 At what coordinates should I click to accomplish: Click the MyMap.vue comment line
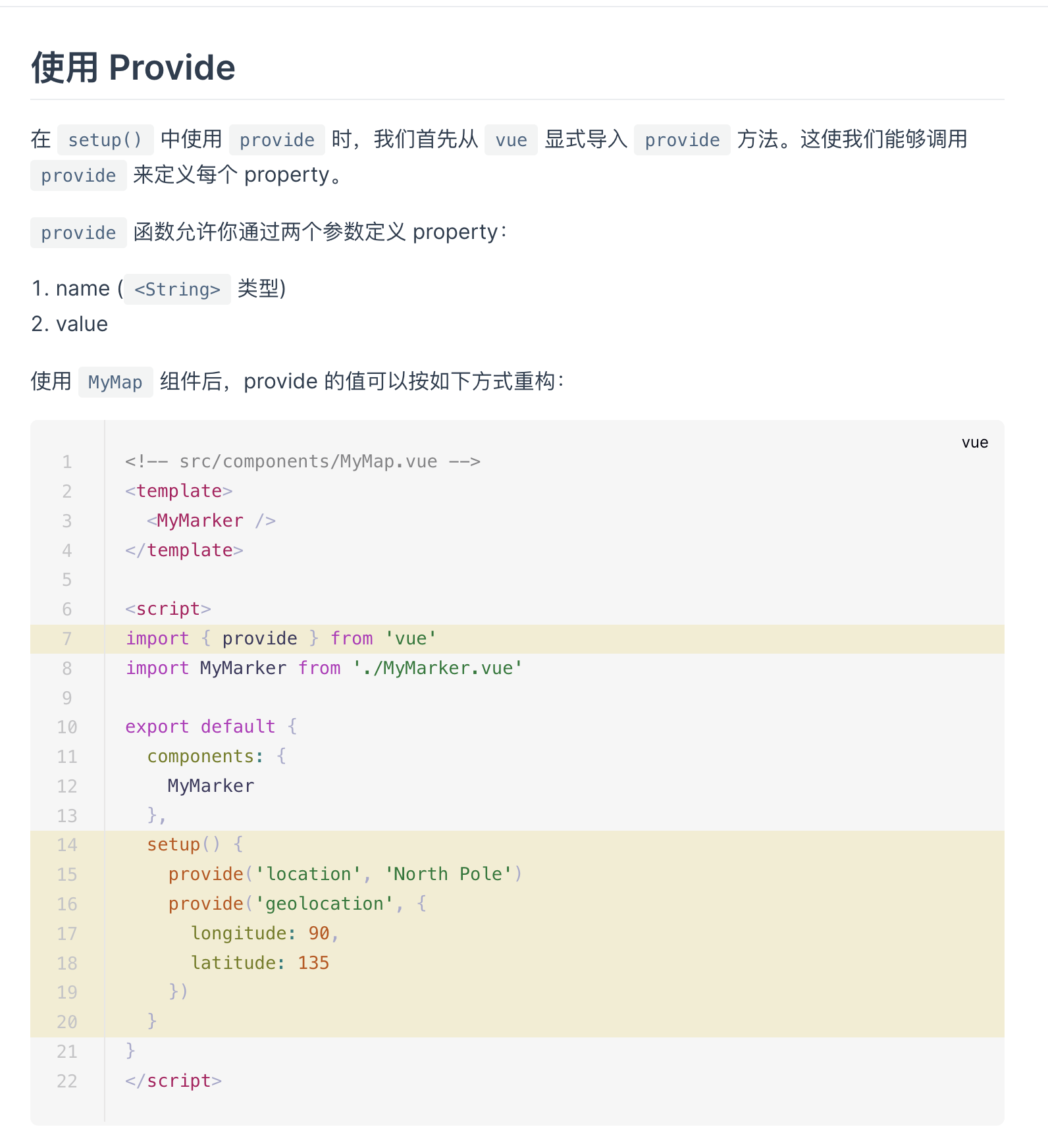[x=303, y=461]
